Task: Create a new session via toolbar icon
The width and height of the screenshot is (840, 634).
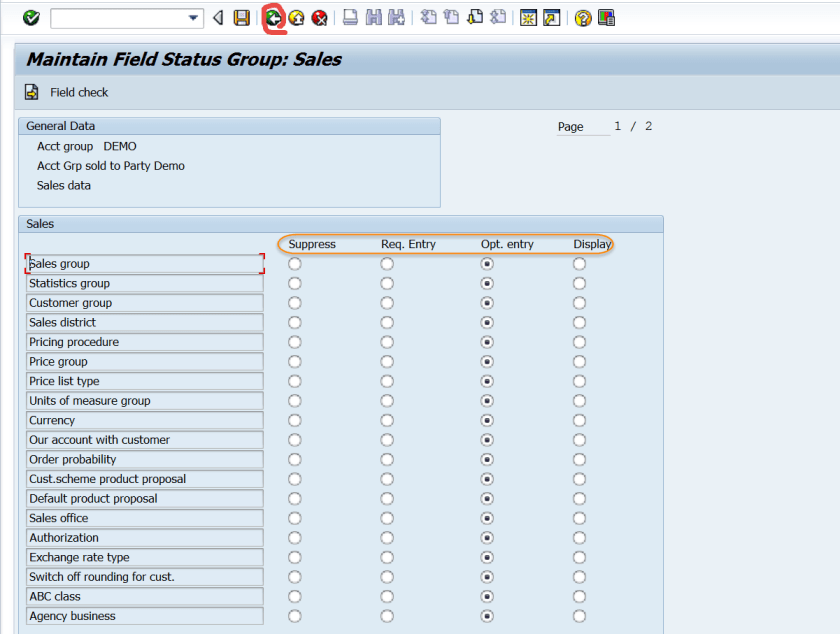Action: tap(528, 18)
